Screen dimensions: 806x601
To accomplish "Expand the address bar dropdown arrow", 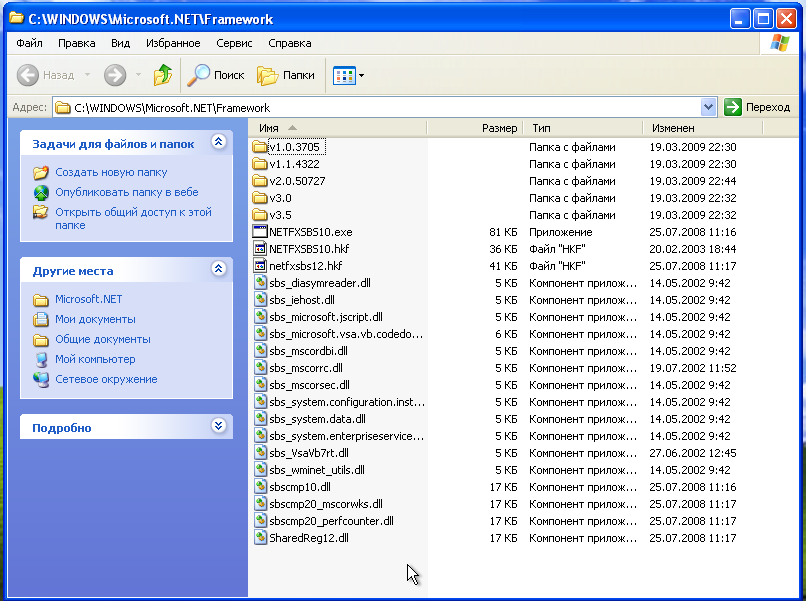I will click(x=708, y=107).
